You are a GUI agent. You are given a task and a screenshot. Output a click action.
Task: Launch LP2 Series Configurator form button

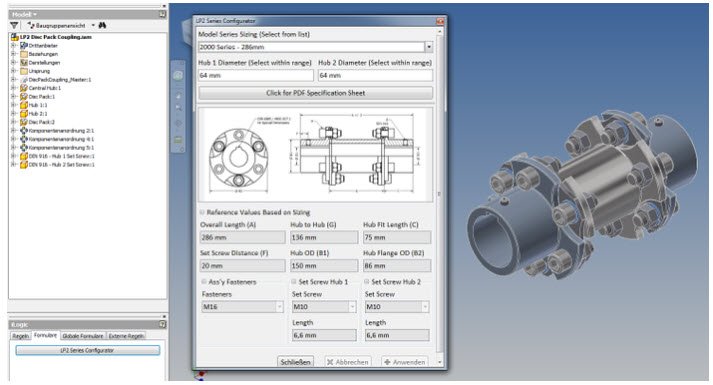coord(88,350)
